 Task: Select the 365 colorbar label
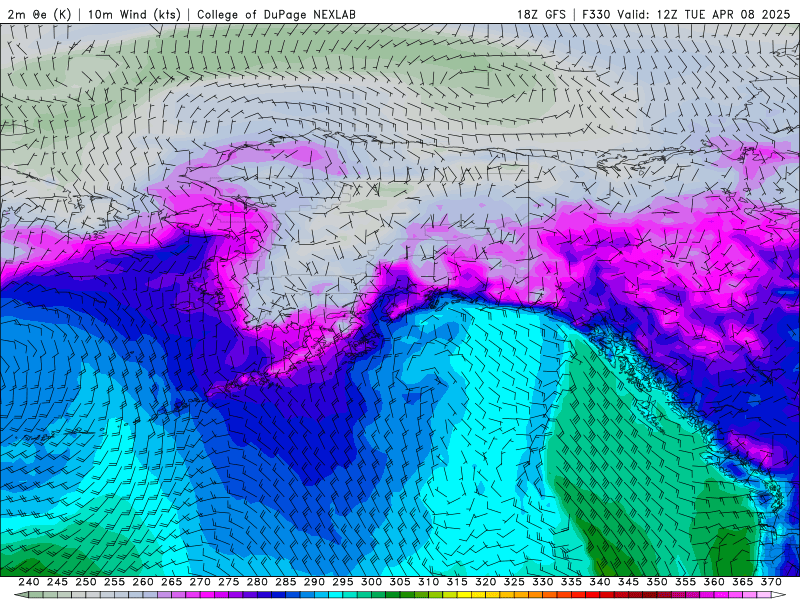[x=743, y=582]
